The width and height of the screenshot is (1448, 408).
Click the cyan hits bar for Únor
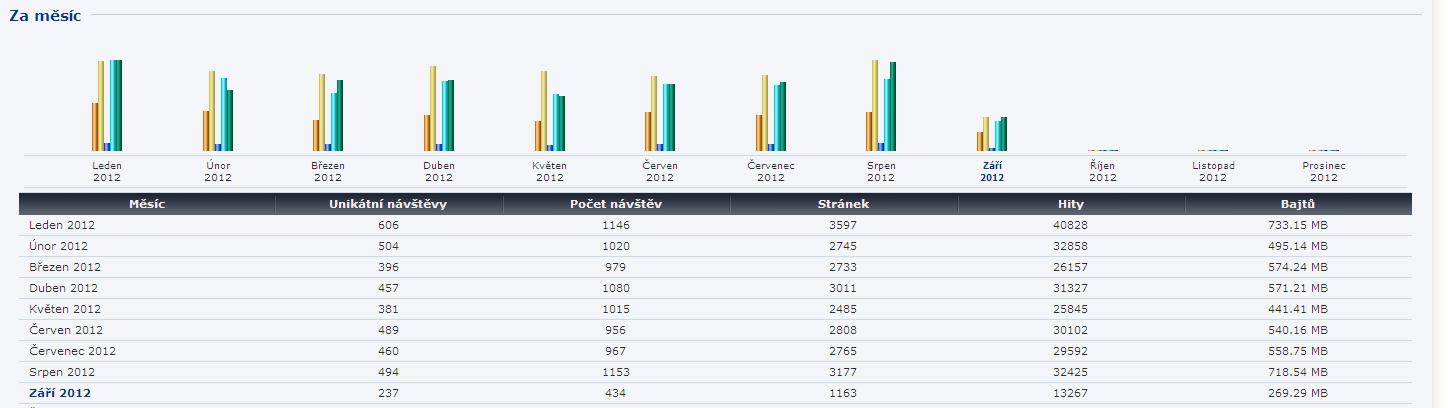pyautogui.click(x=224, y=114)
